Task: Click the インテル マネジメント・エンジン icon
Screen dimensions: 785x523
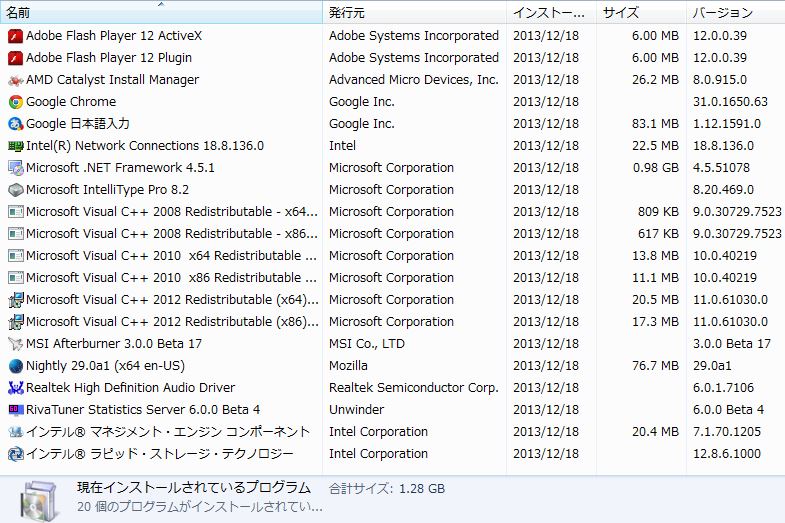Action: tap(16, 432)
